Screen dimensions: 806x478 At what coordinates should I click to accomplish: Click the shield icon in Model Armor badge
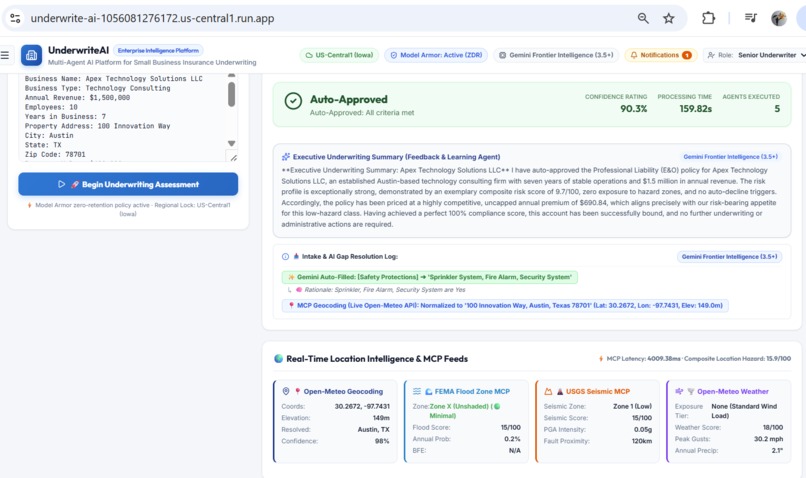click(x=394, y=55)
